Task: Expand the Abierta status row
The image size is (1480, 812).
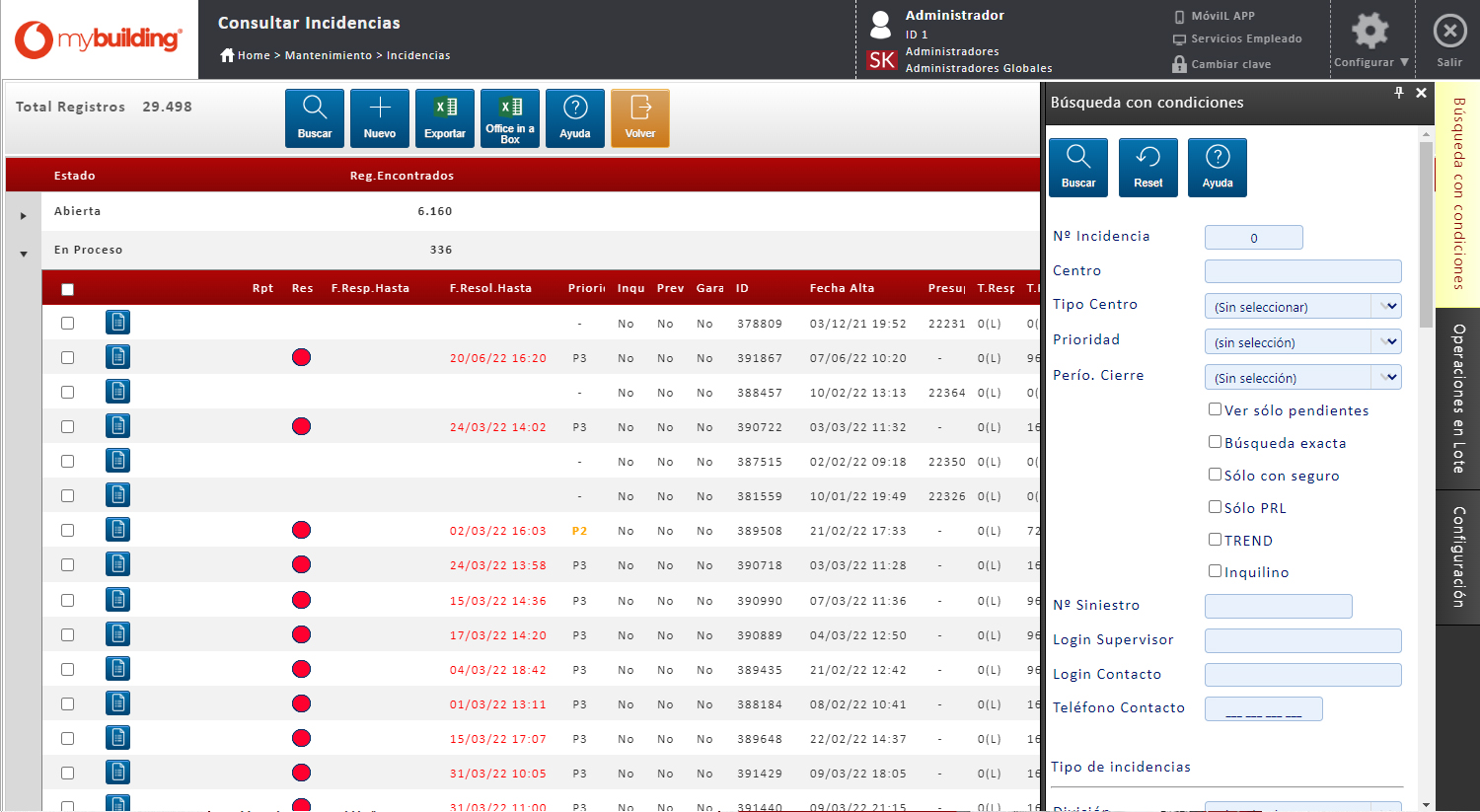Action: click(x=24, y=215)
